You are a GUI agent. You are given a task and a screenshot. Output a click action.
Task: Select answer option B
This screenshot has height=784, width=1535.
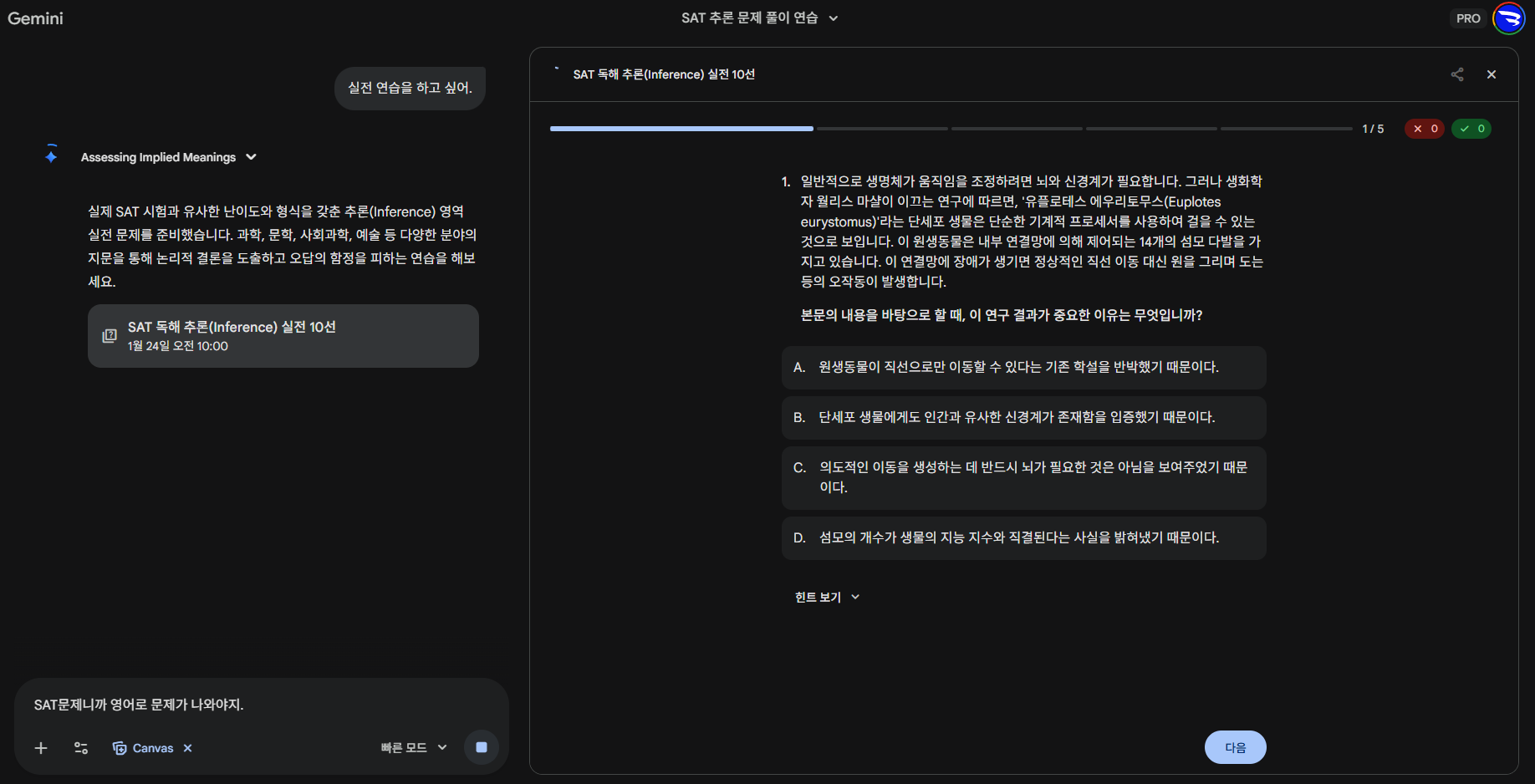(1022, 418)
